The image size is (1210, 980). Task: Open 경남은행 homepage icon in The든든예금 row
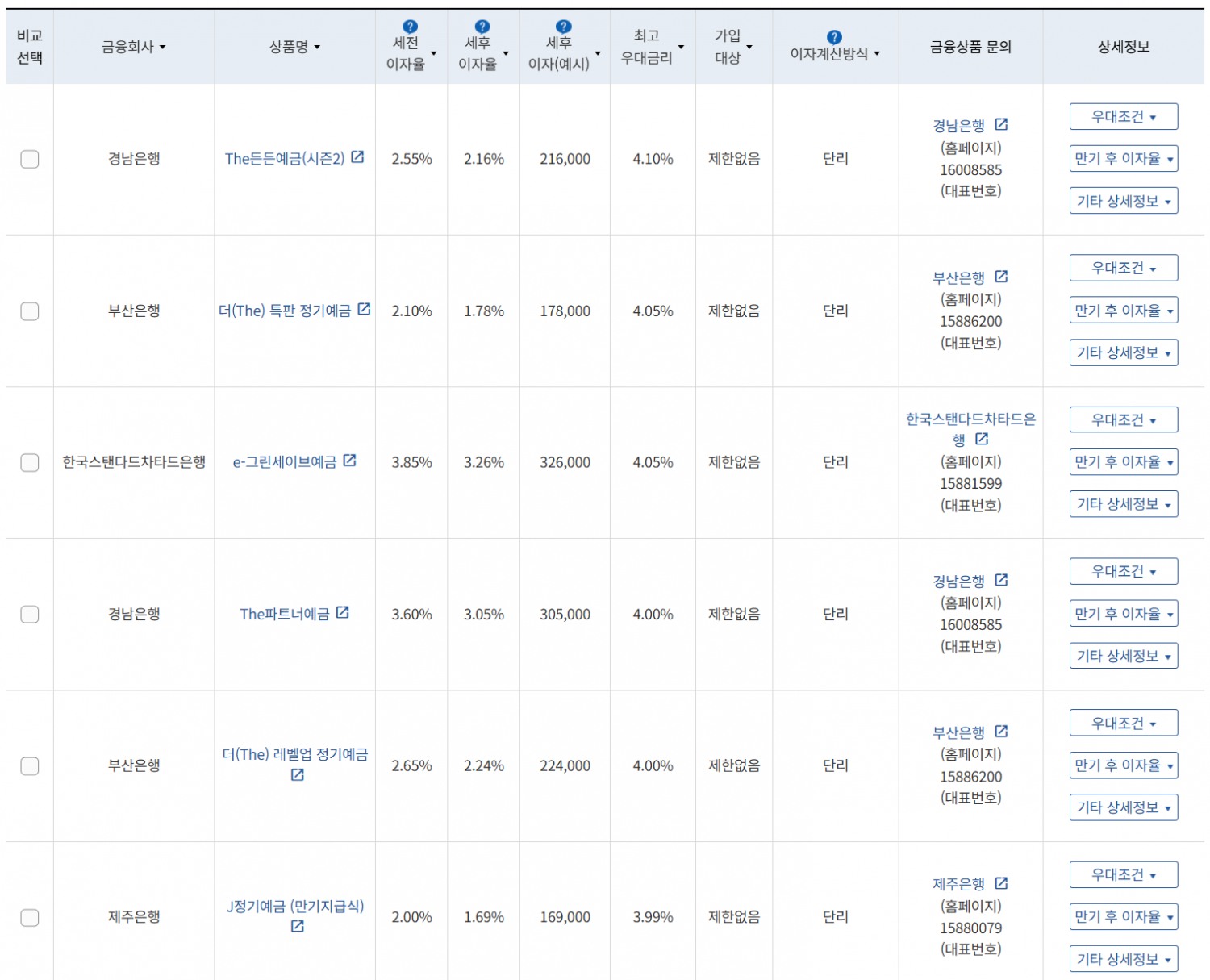click(x=1001, y=125)
